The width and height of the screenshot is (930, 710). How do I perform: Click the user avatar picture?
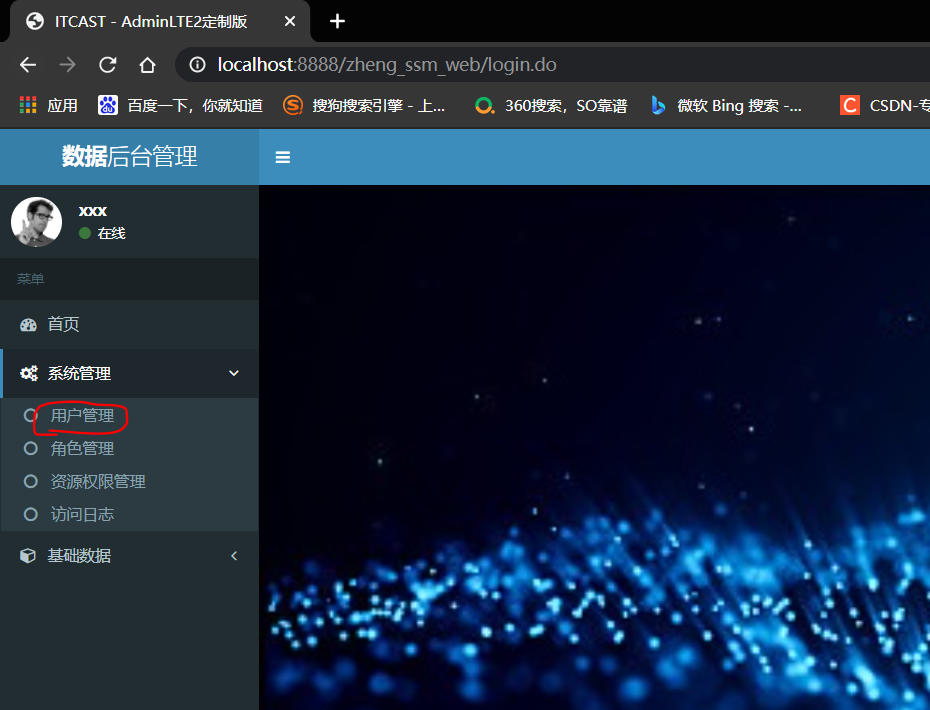pyautogui.click(x=36, y=222)
